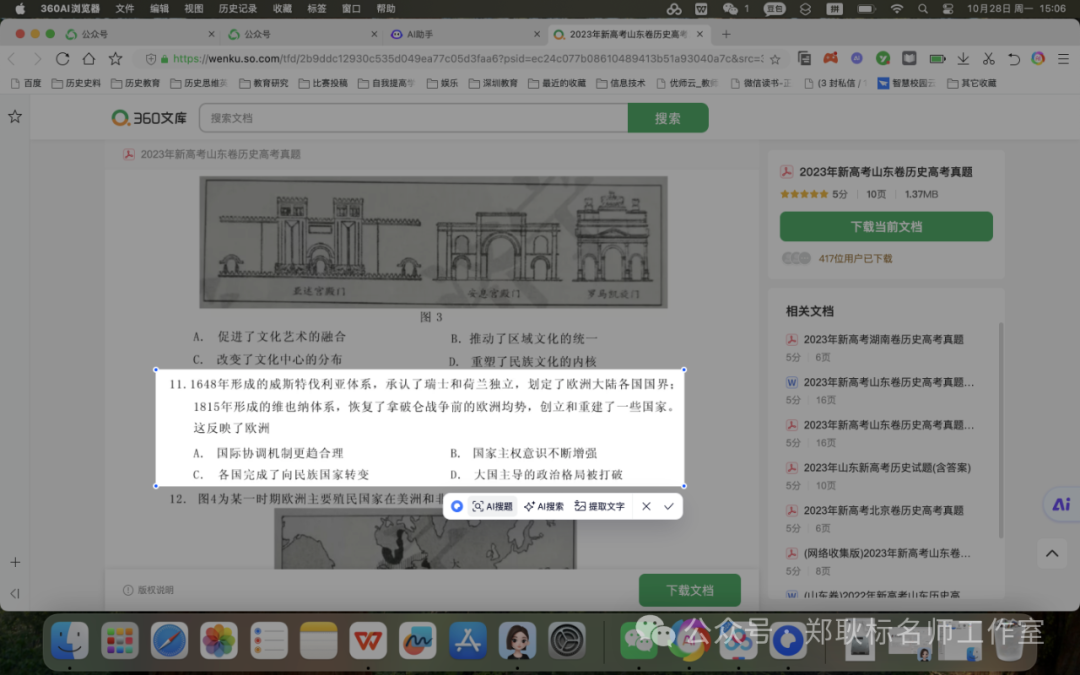Open the 教育研究 bookmark folder
Viewport: 1080px width, 675px height.
(x=264, y=83)
